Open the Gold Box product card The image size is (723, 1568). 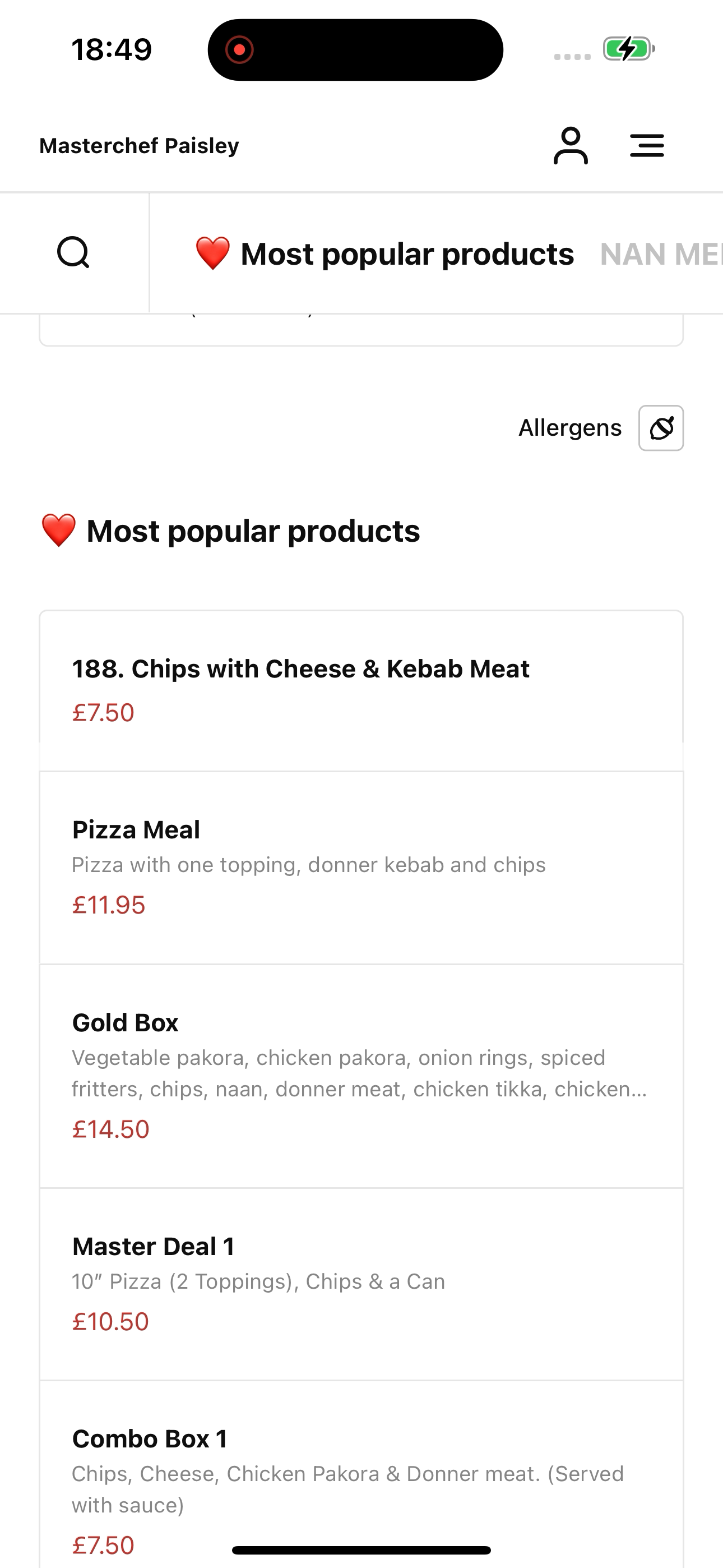361,1076
